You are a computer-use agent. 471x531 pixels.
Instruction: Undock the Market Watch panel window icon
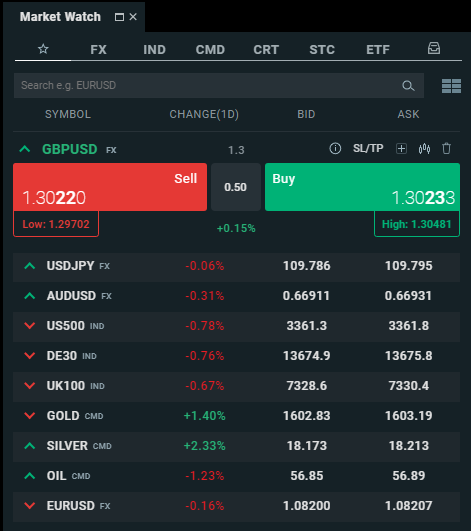pyautogui.click(x=119, y=17)
